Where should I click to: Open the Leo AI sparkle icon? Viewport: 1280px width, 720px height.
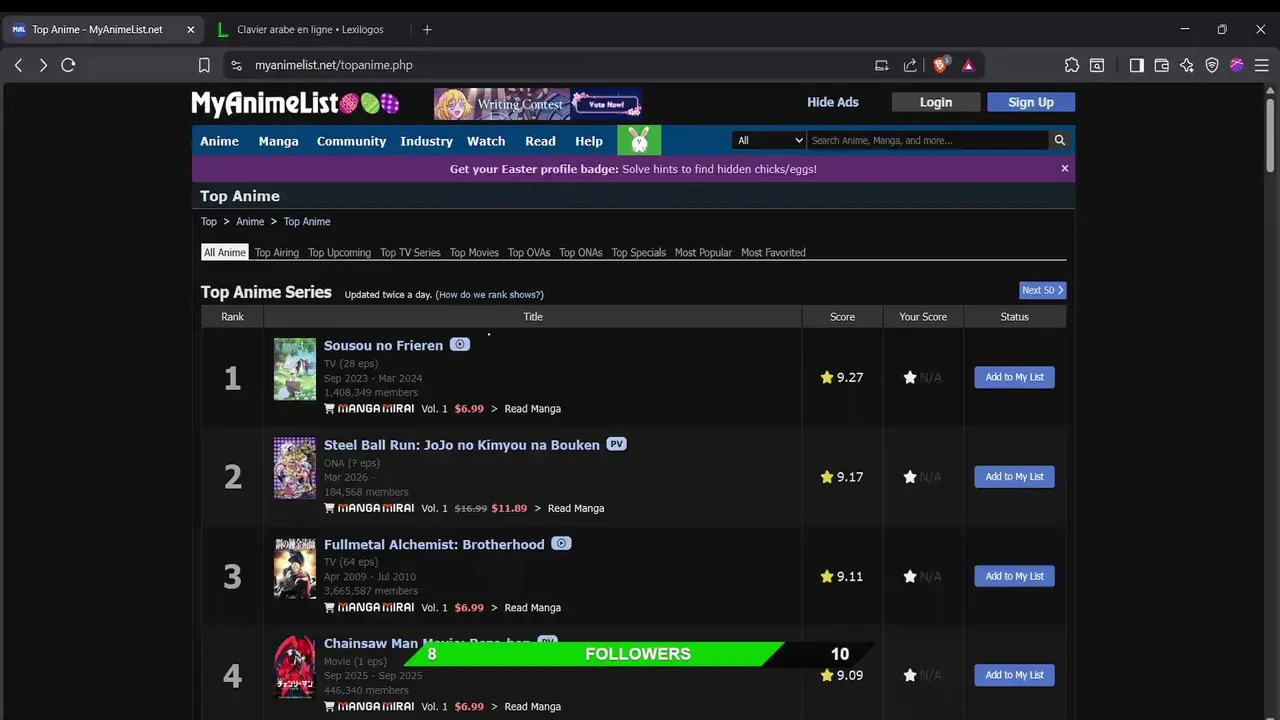tap(1187, 65)
